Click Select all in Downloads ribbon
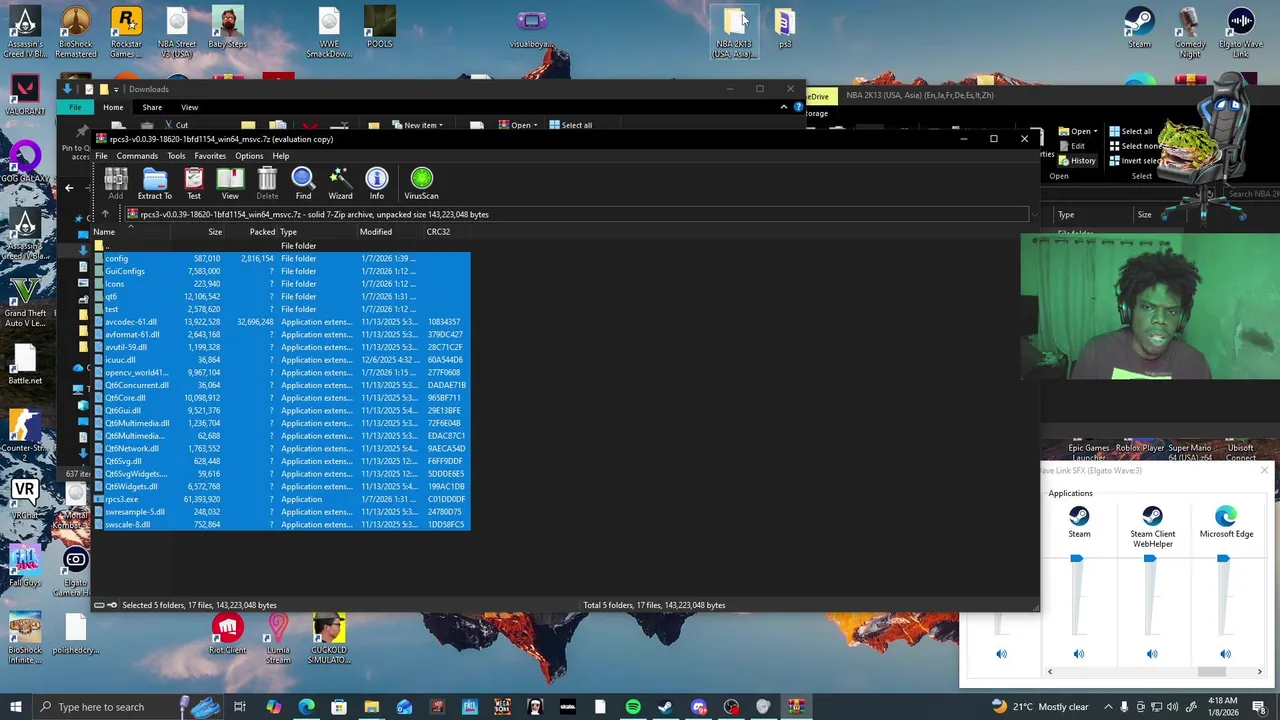 pyautogui.click(x=570, y=125)
